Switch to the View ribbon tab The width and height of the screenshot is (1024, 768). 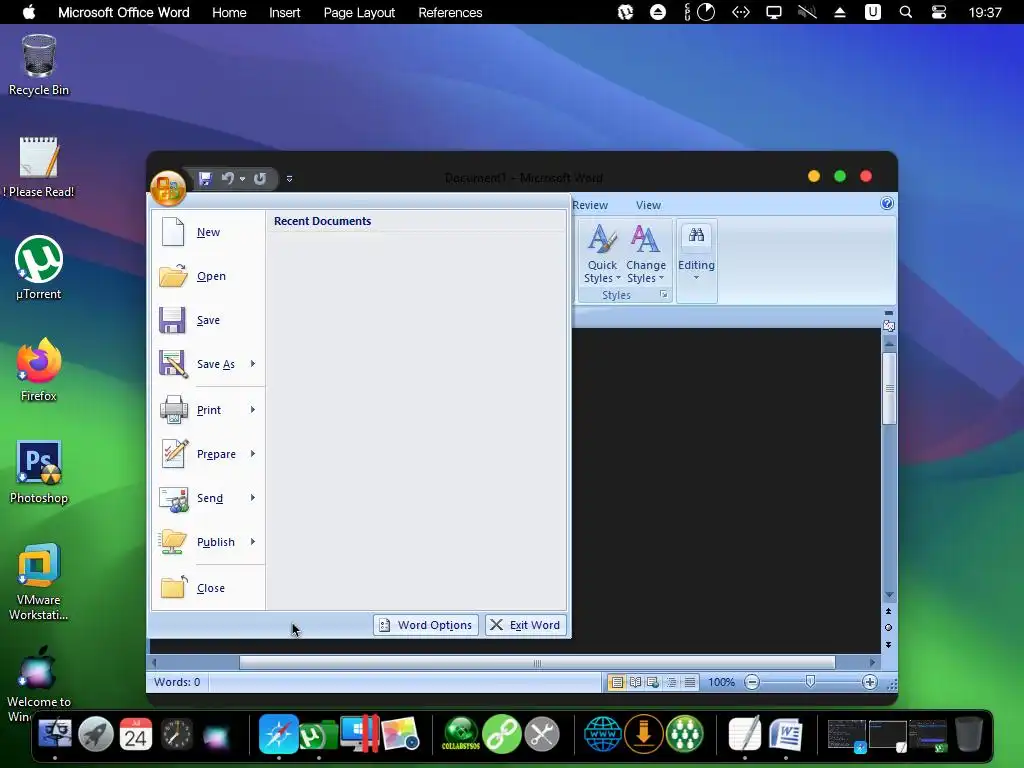pos(648,205)
